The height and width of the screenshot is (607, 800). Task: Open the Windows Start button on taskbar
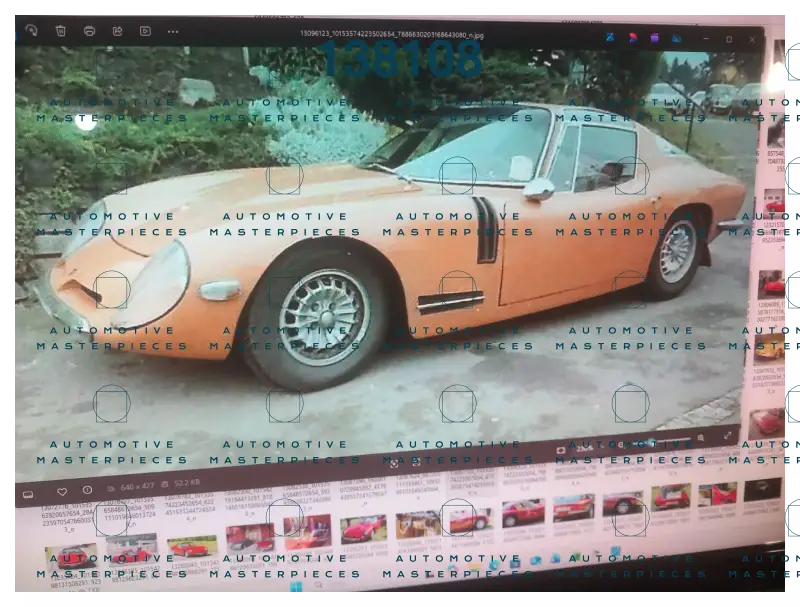click(x=295, y=587)
